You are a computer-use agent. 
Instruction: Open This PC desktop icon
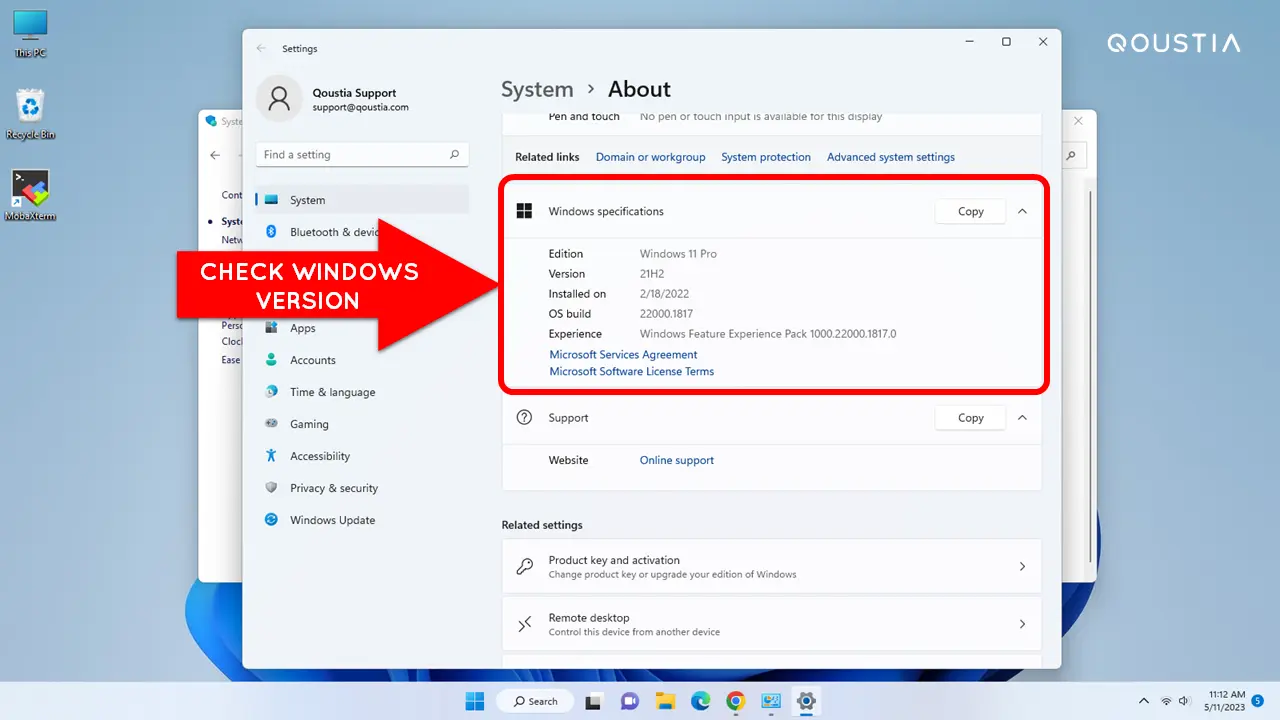click(x=30, y=33)
